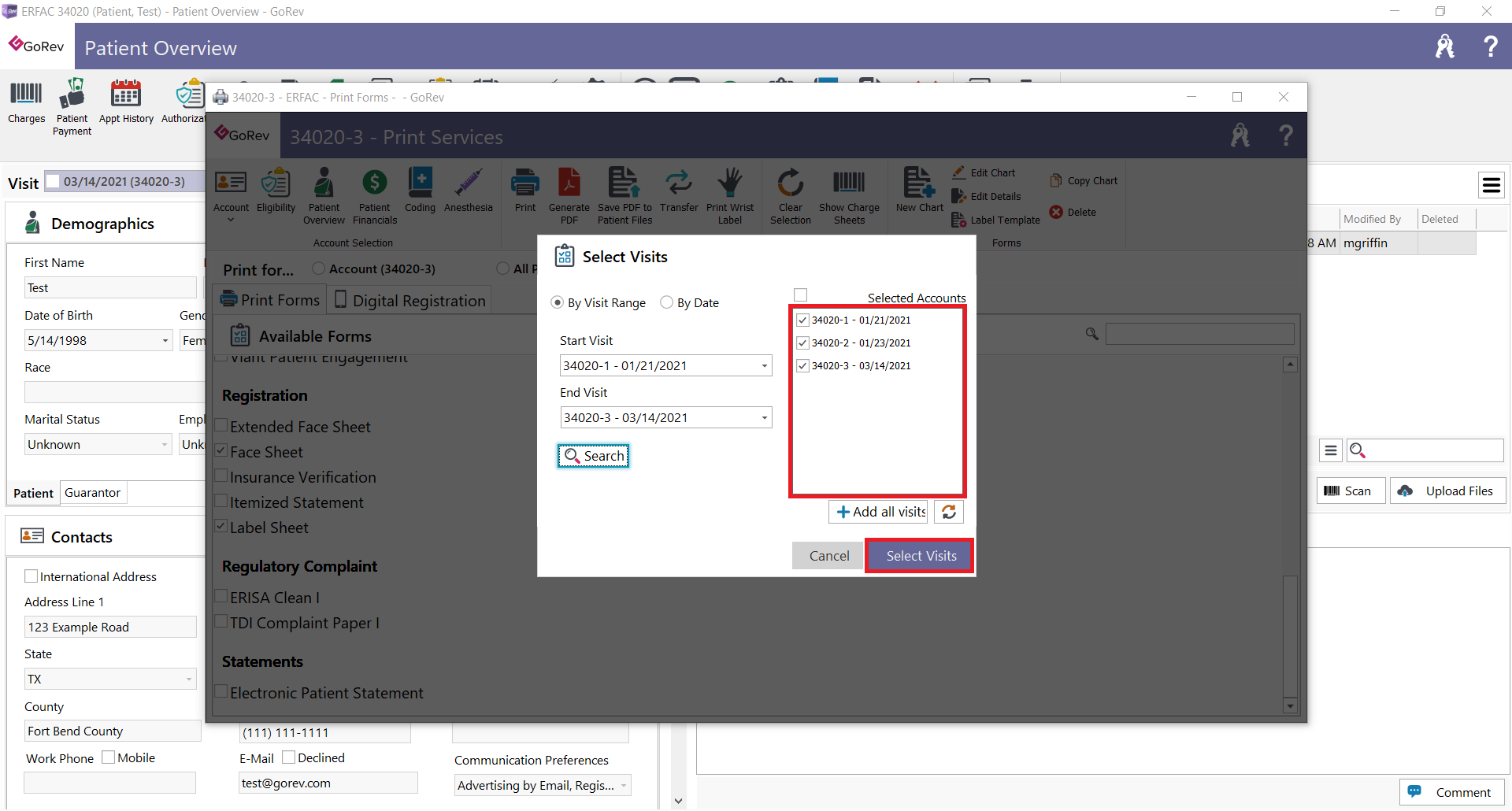
Task: Click Add all visits button
Action: tap(879, 512)
